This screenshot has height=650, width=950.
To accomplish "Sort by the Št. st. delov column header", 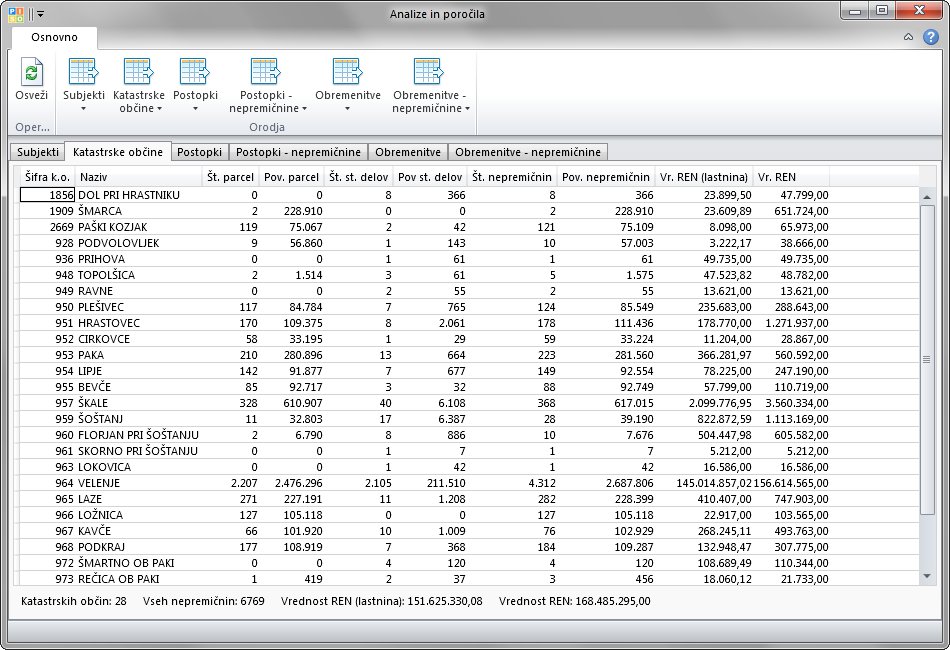I will coord(358,177).
